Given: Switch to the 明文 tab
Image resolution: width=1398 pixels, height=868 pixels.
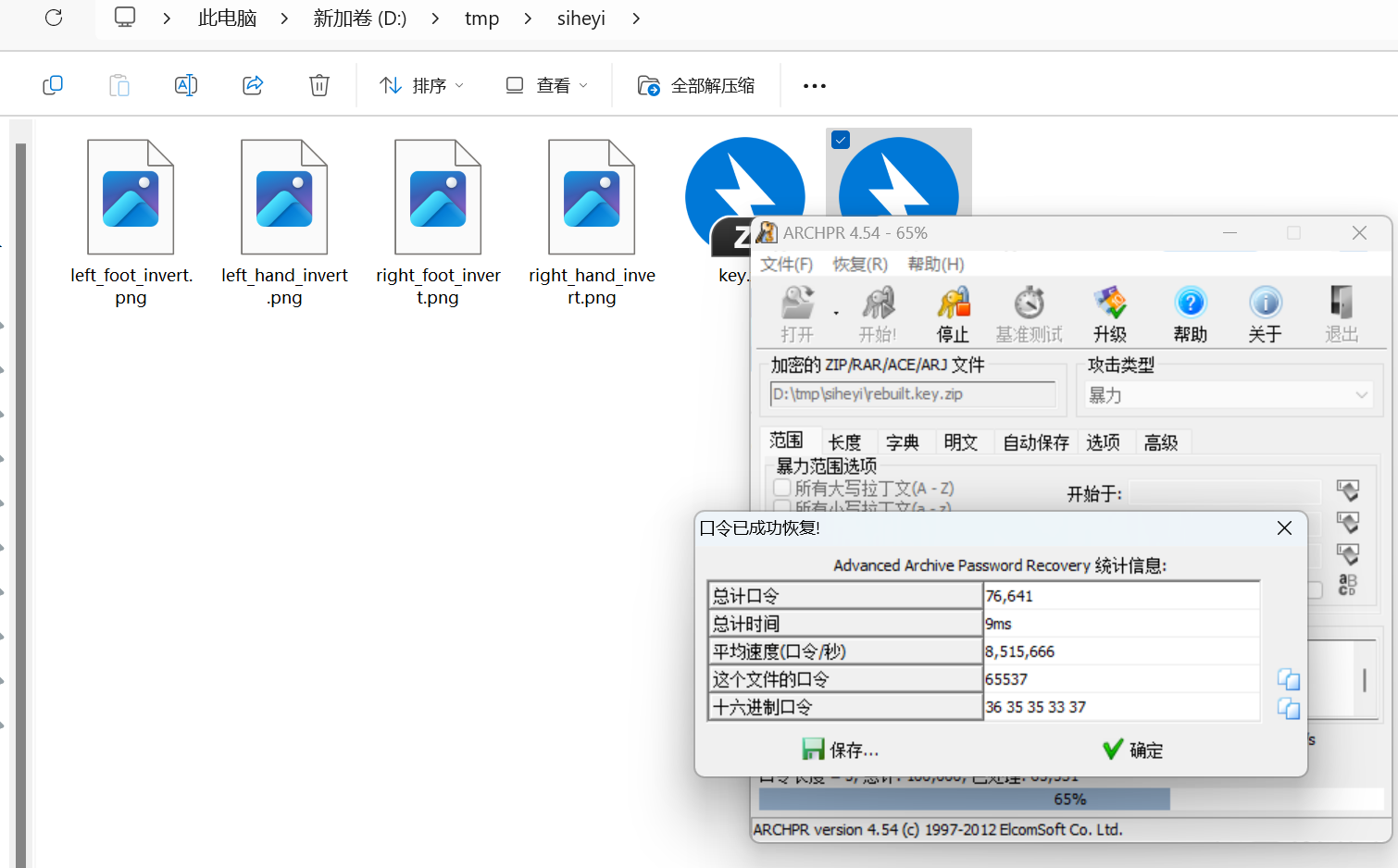Looking at the screenshot, I should (961, 442).
